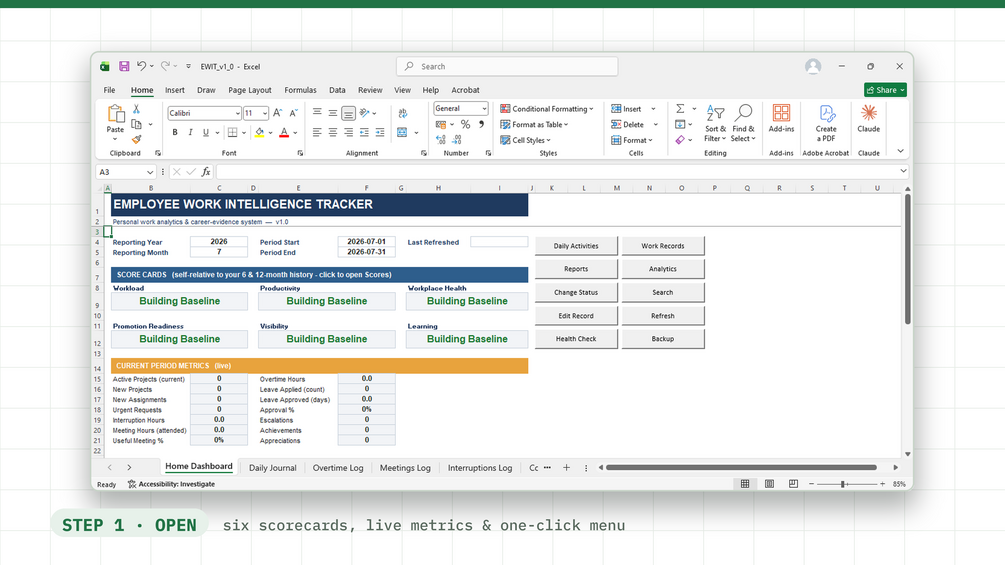Expand the font size dropdown

click(265, 113)
